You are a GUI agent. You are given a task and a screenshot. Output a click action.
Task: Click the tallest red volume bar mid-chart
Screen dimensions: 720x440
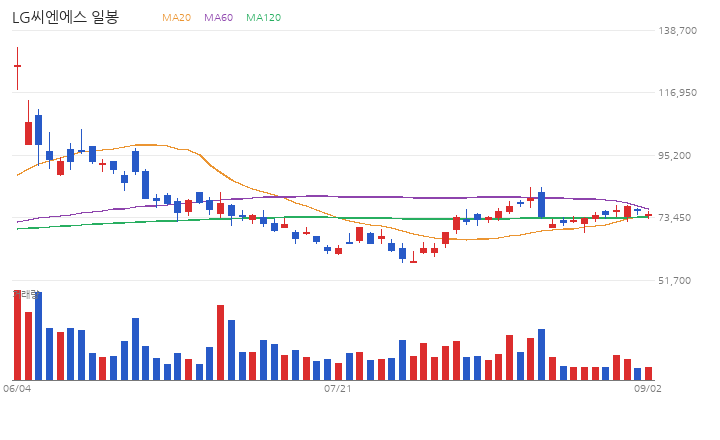220,342
